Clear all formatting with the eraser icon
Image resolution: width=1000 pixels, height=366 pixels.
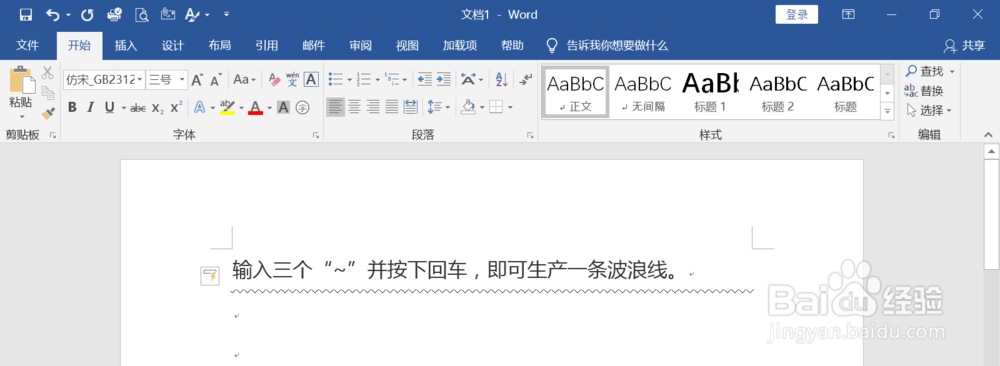point(274,80)
